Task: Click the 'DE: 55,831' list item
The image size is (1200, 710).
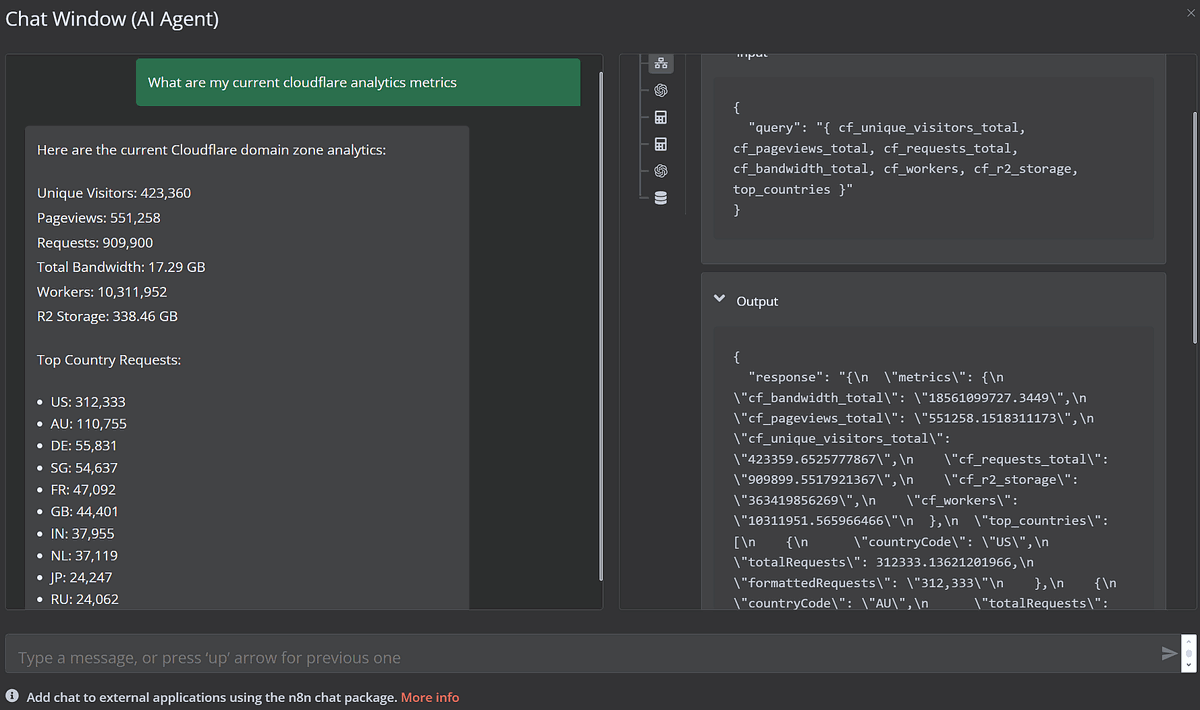Action: click(84, 446)
